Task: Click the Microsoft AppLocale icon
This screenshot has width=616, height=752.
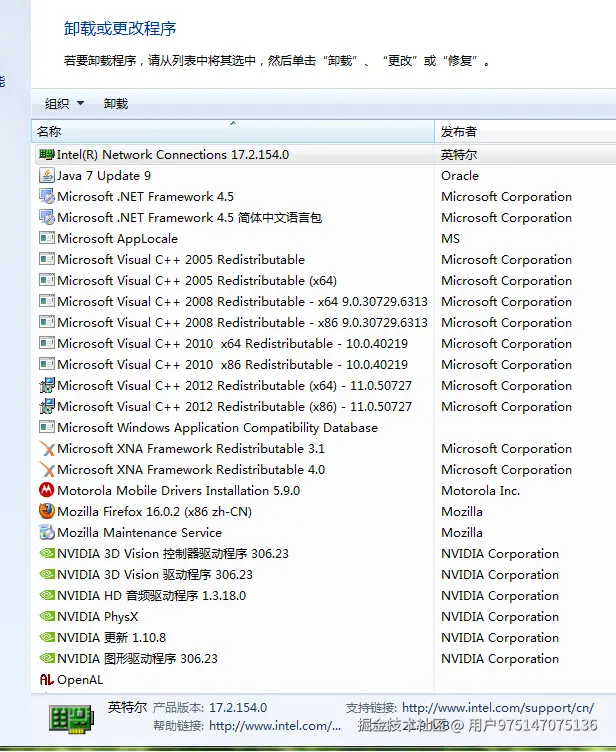Action: pos(47,238)
